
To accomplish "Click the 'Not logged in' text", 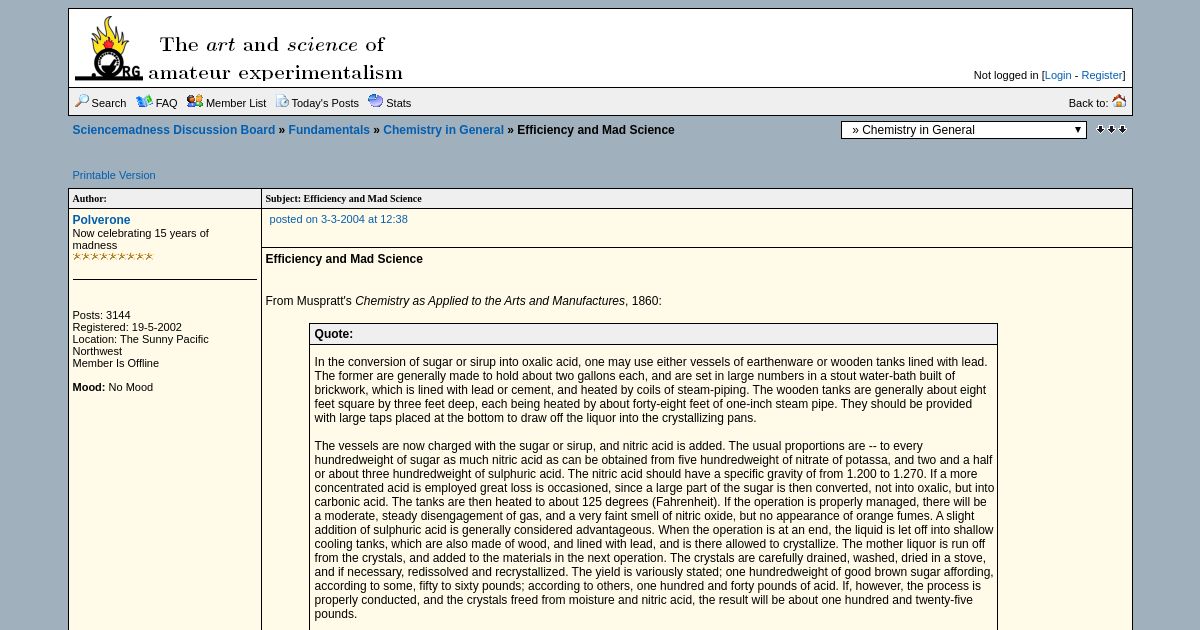I will [1006, 75].
